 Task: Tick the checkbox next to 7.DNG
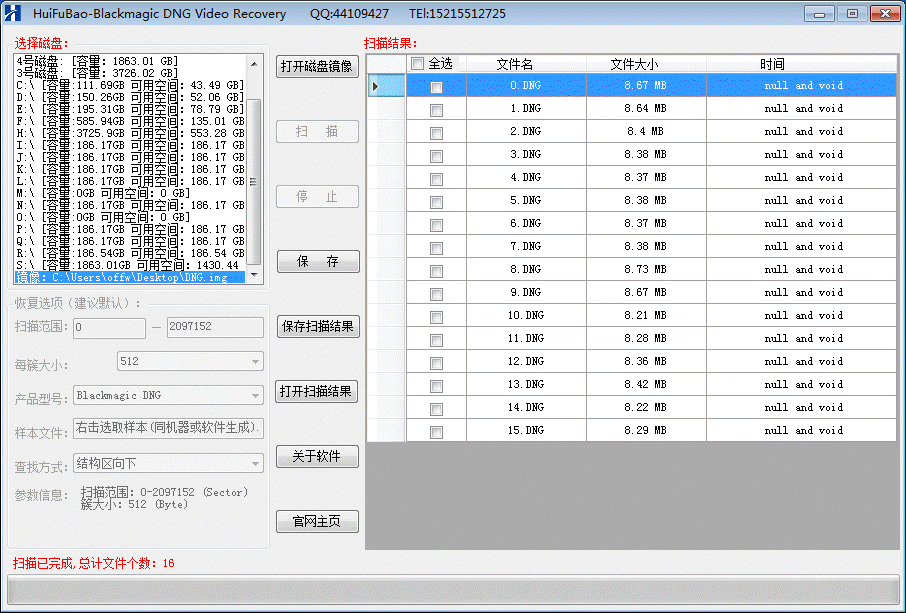click(435, 246)
